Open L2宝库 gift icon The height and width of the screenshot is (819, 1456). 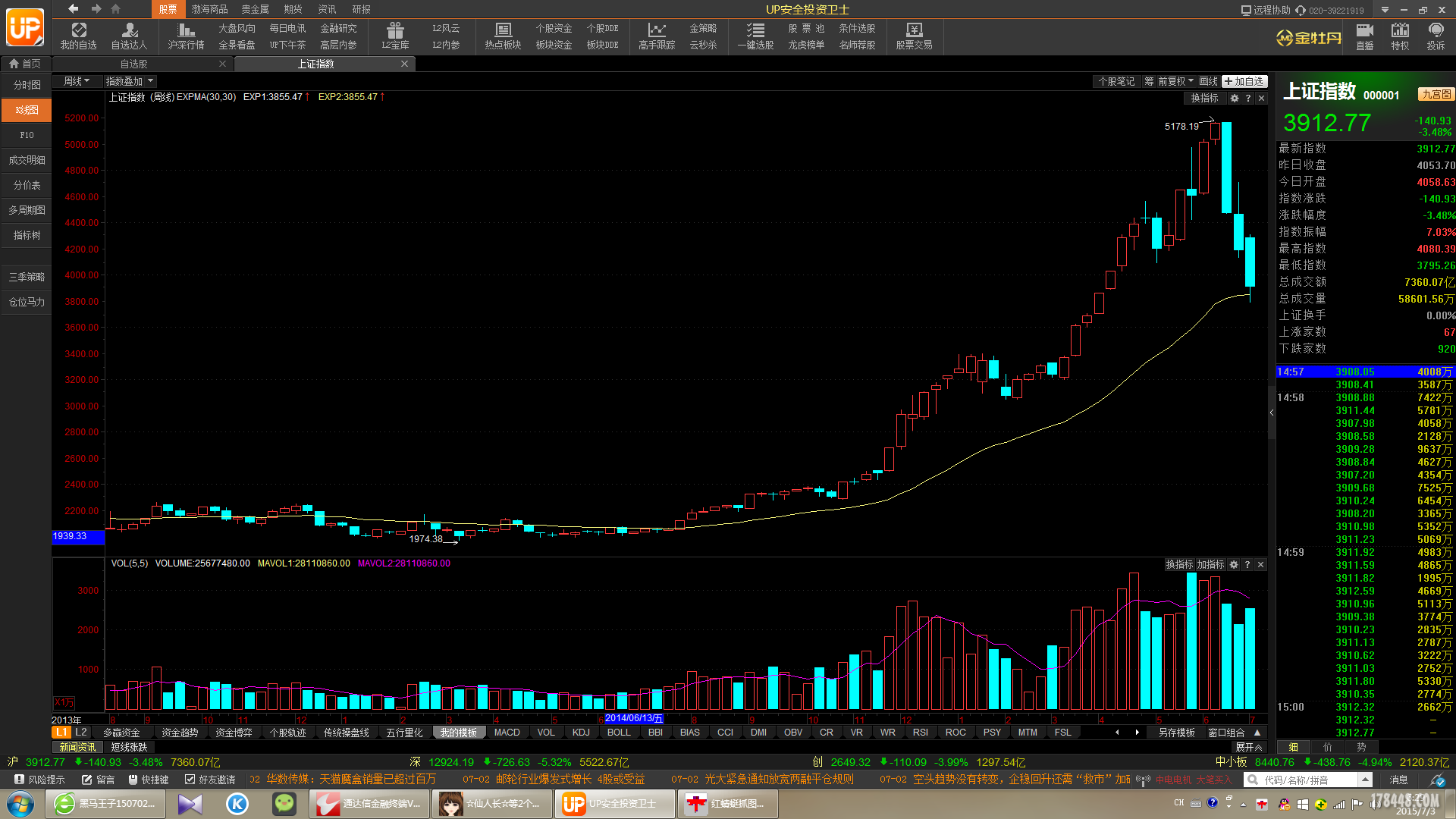click(395, 36)
